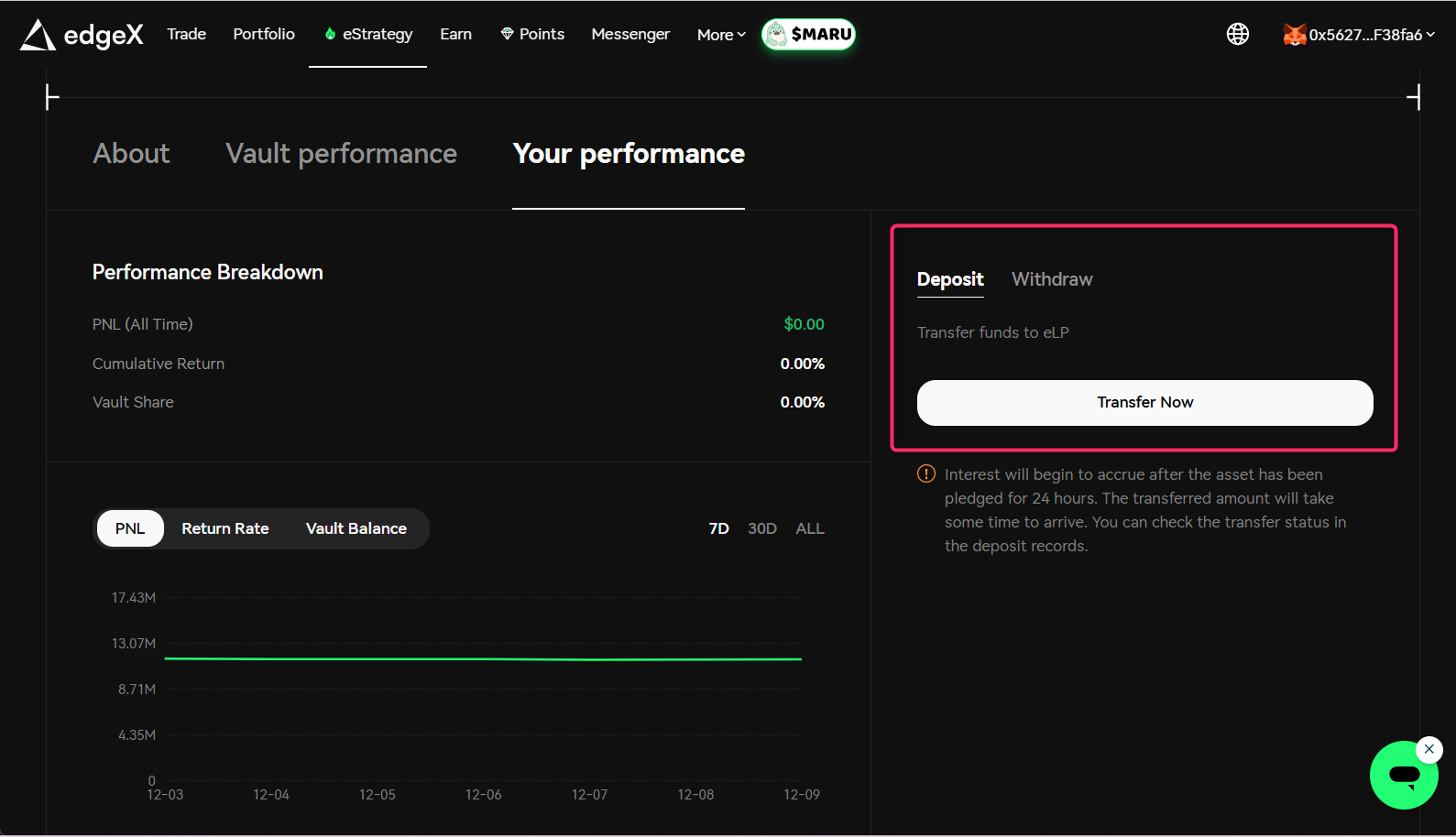This screenshot has height=837, width=1456.
Task: Open the About tab
Action: point(131,153)
